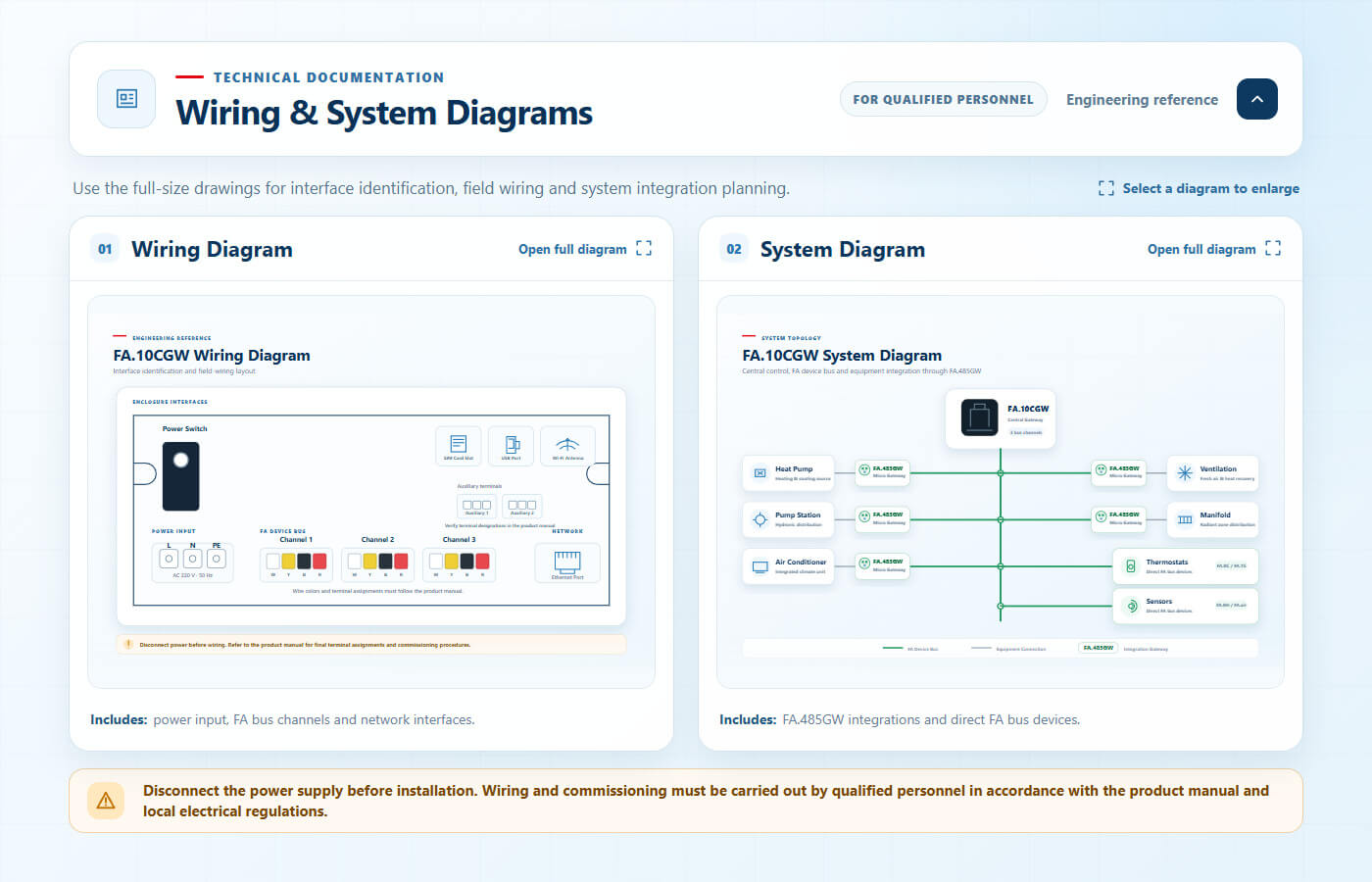Click the FA.485GW gateway next to Pump Station
1372x882 pixels.
pyautogui.click(x=882, y=518)
